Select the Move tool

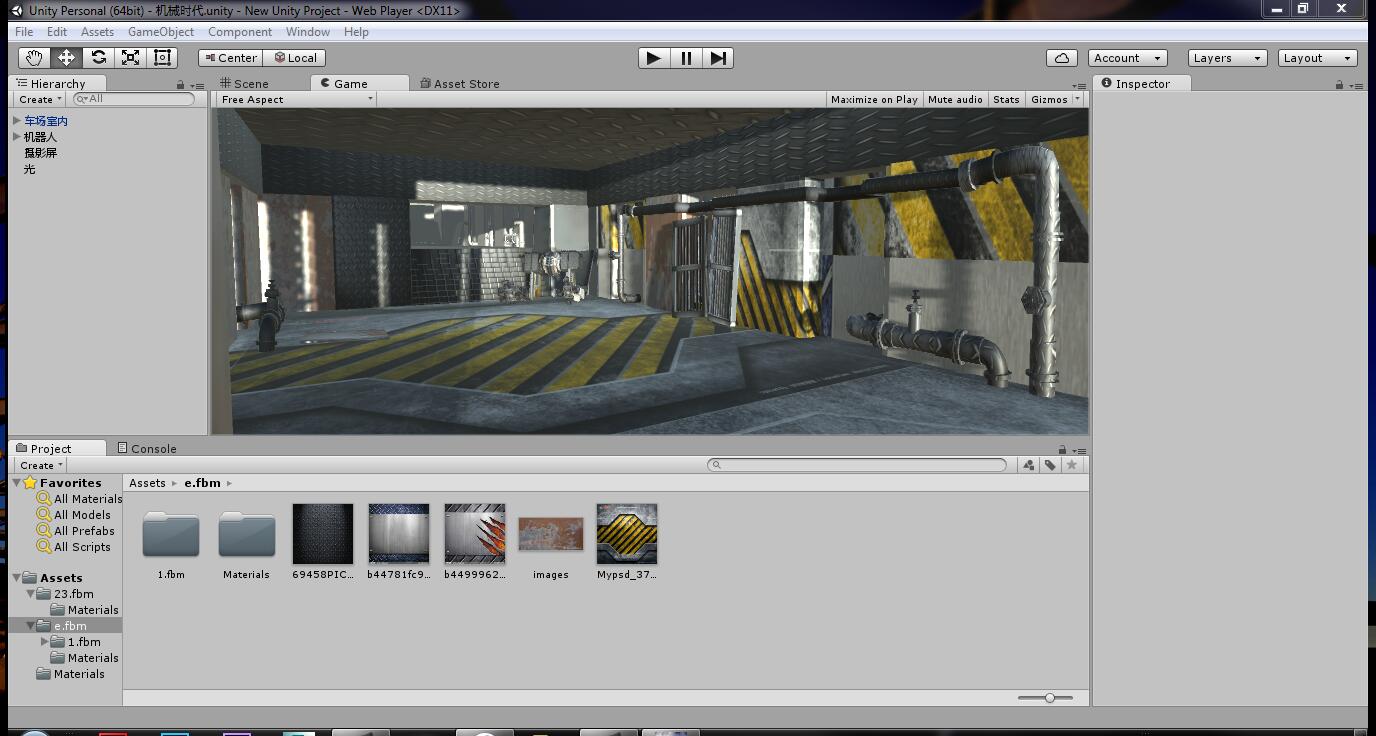pos(66,58)
